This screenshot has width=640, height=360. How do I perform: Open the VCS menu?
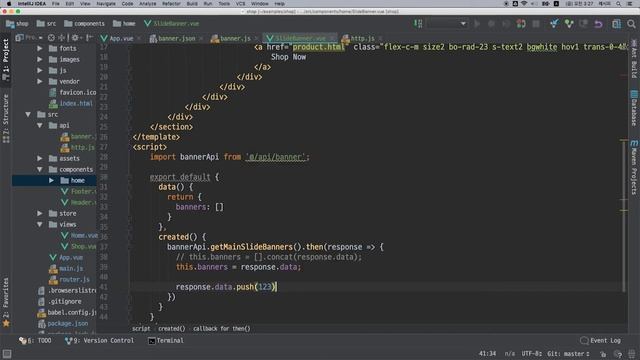pyautogui.click(x=241, y=4)
